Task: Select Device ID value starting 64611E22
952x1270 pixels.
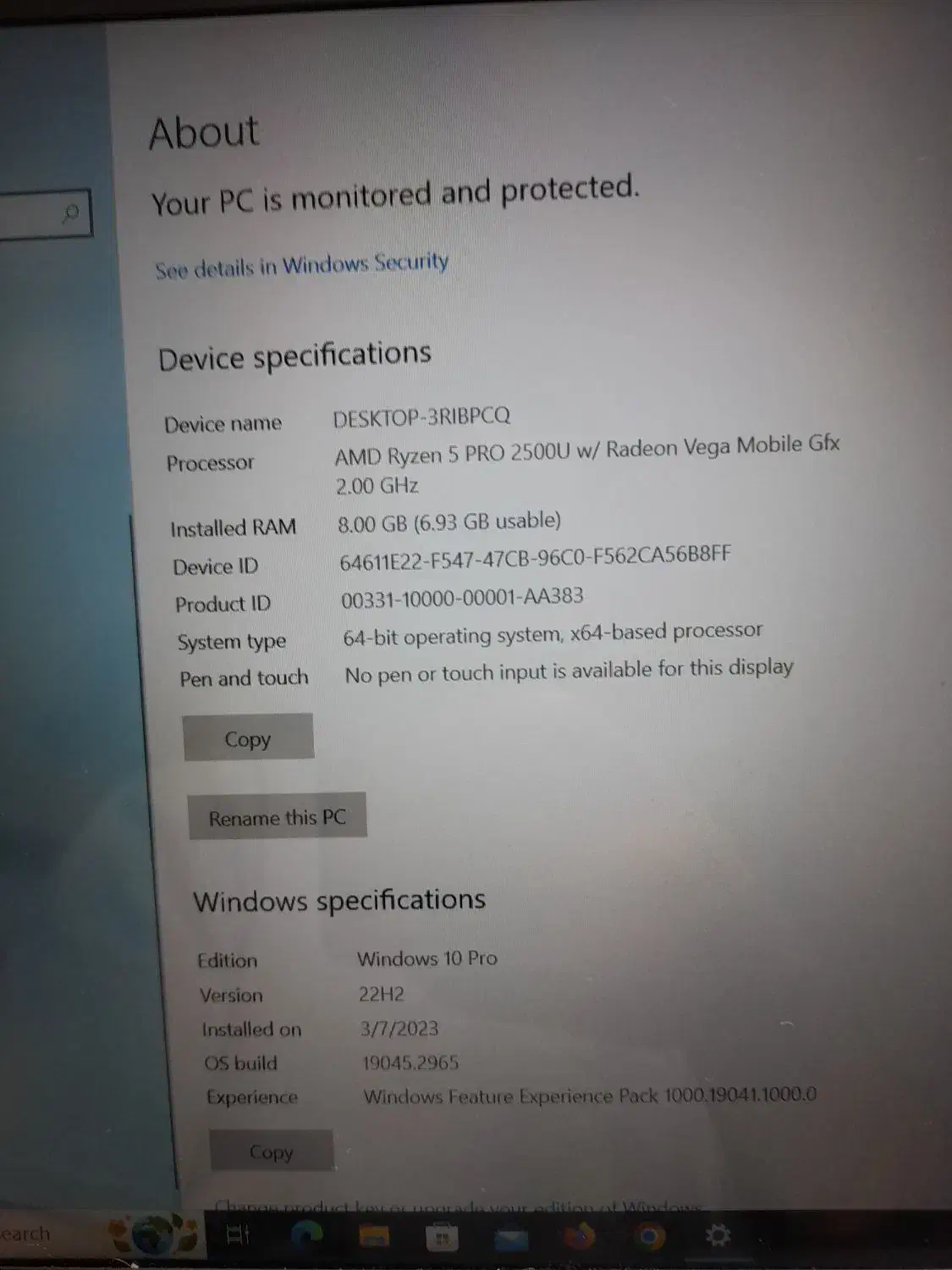Action: pyautogui.click(x=535, y=558)
